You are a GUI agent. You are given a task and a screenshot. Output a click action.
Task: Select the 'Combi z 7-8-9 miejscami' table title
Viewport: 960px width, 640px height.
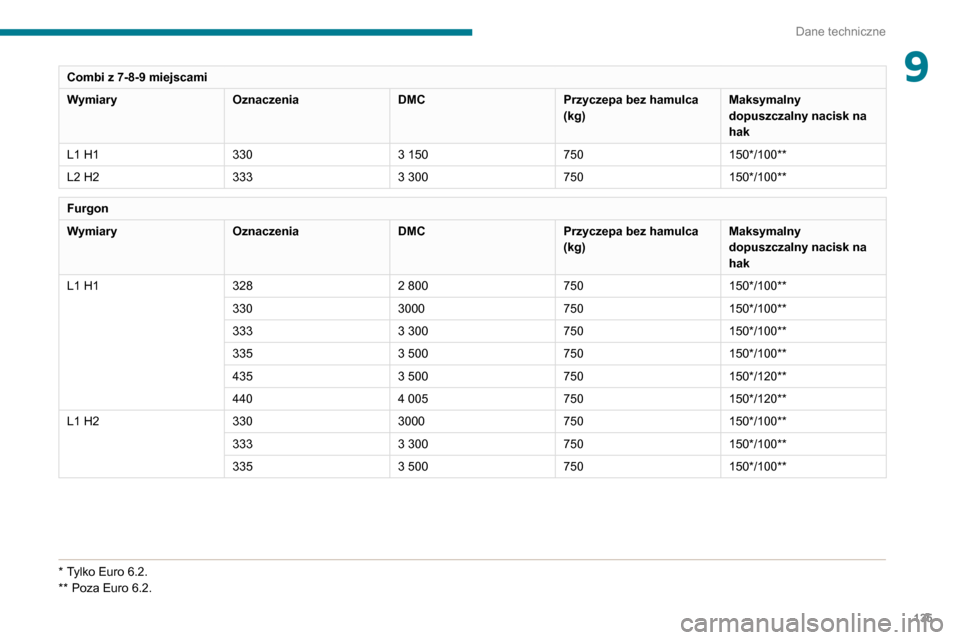(138, 77)
